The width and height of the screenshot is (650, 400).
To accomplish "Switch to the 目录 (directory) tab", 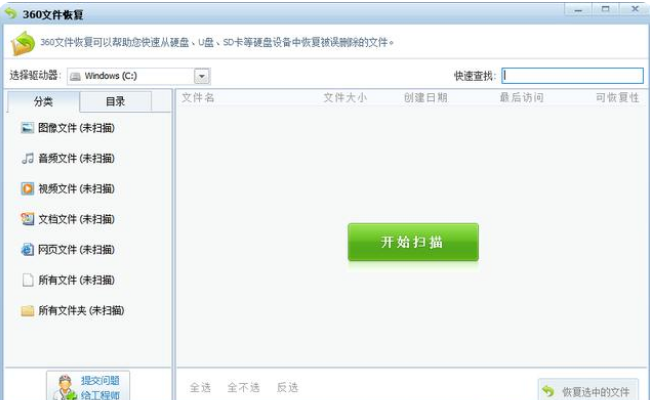I will coord(115,101).
